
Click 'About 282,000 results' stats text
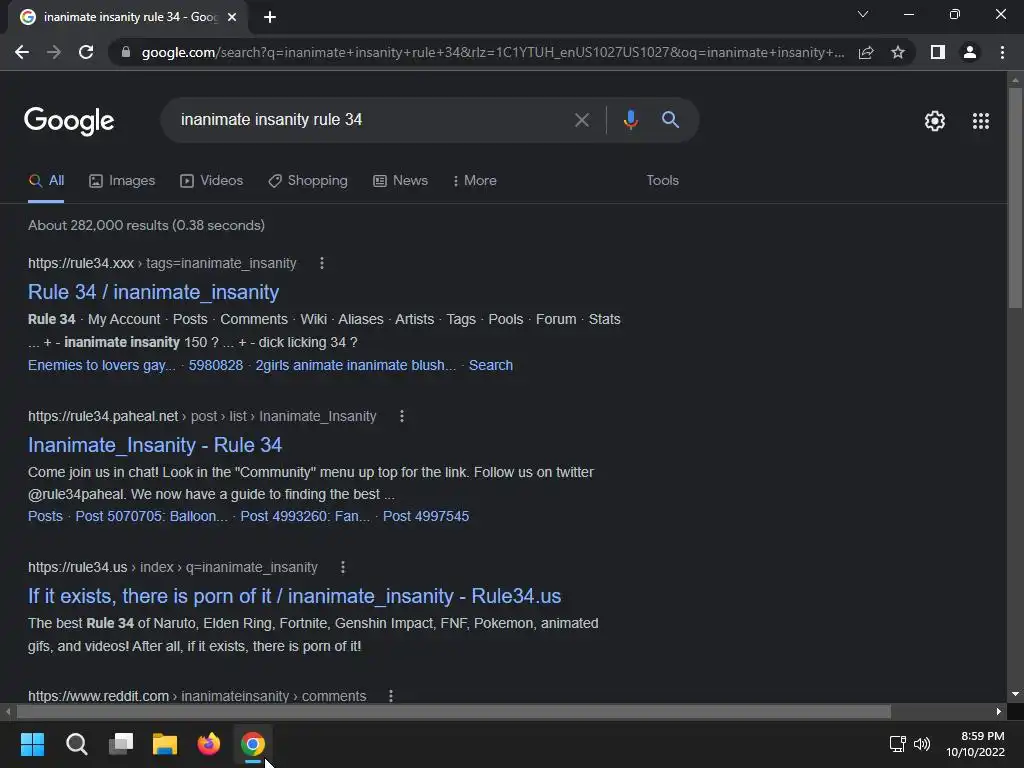point(146,225)
